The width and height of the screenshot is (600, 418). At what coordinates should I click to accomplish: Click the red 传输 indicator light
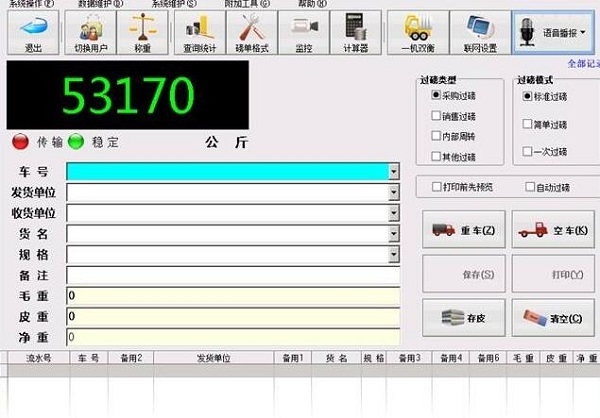point(20,142)
